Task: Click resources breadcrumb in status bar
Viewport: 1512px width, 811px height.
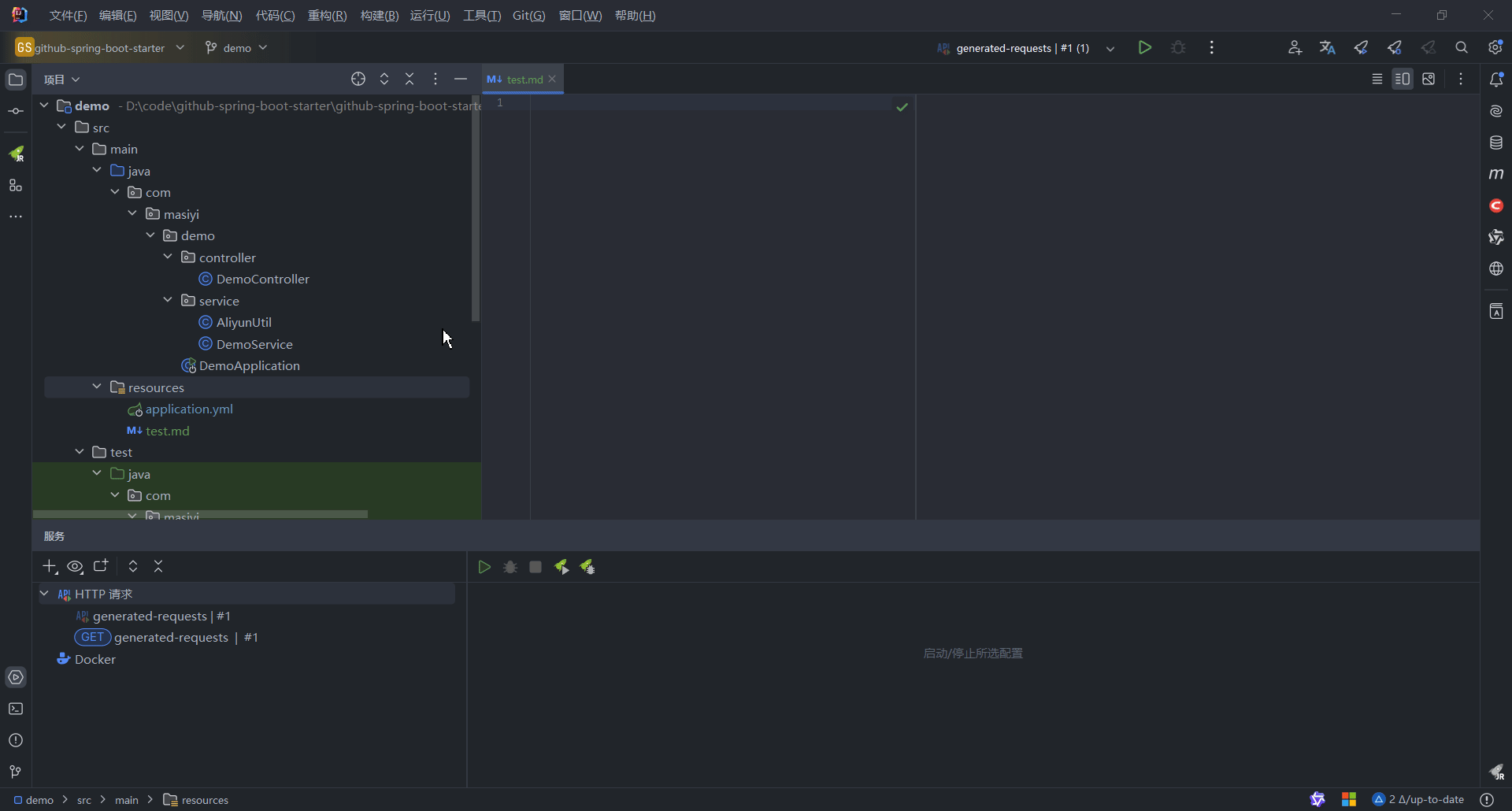Action: click(x=196, y=800)
